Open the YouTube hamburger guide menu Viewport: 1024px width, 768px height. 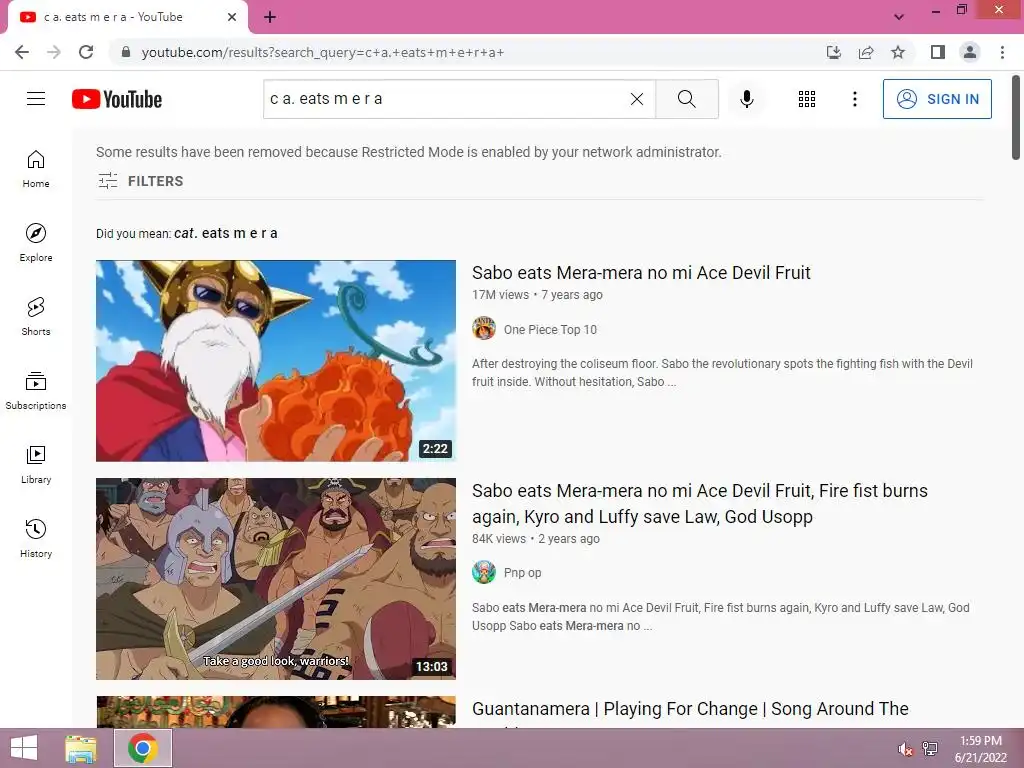point(36,99)
